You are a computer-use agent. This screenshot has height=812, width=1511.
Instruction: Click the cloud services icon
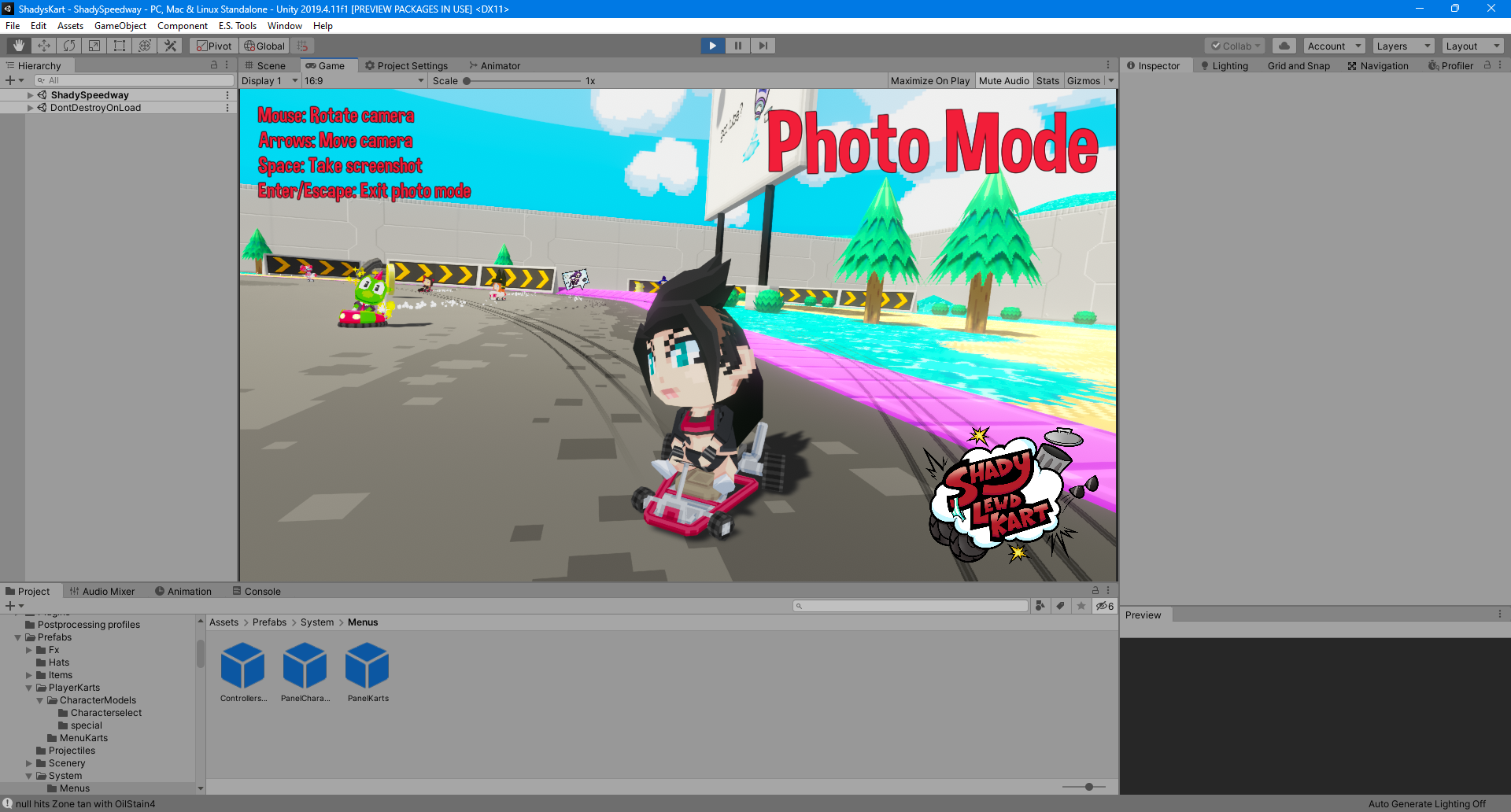click(x=1284, y=46)
